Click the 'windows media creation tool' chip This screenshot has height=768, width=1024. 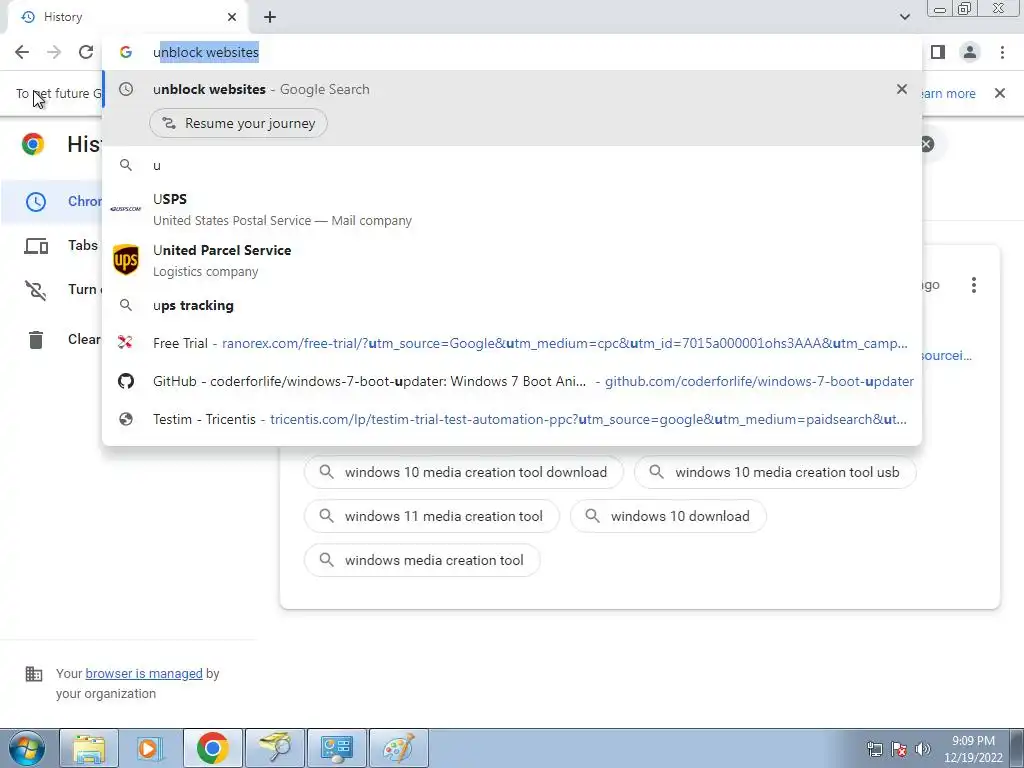422,560
